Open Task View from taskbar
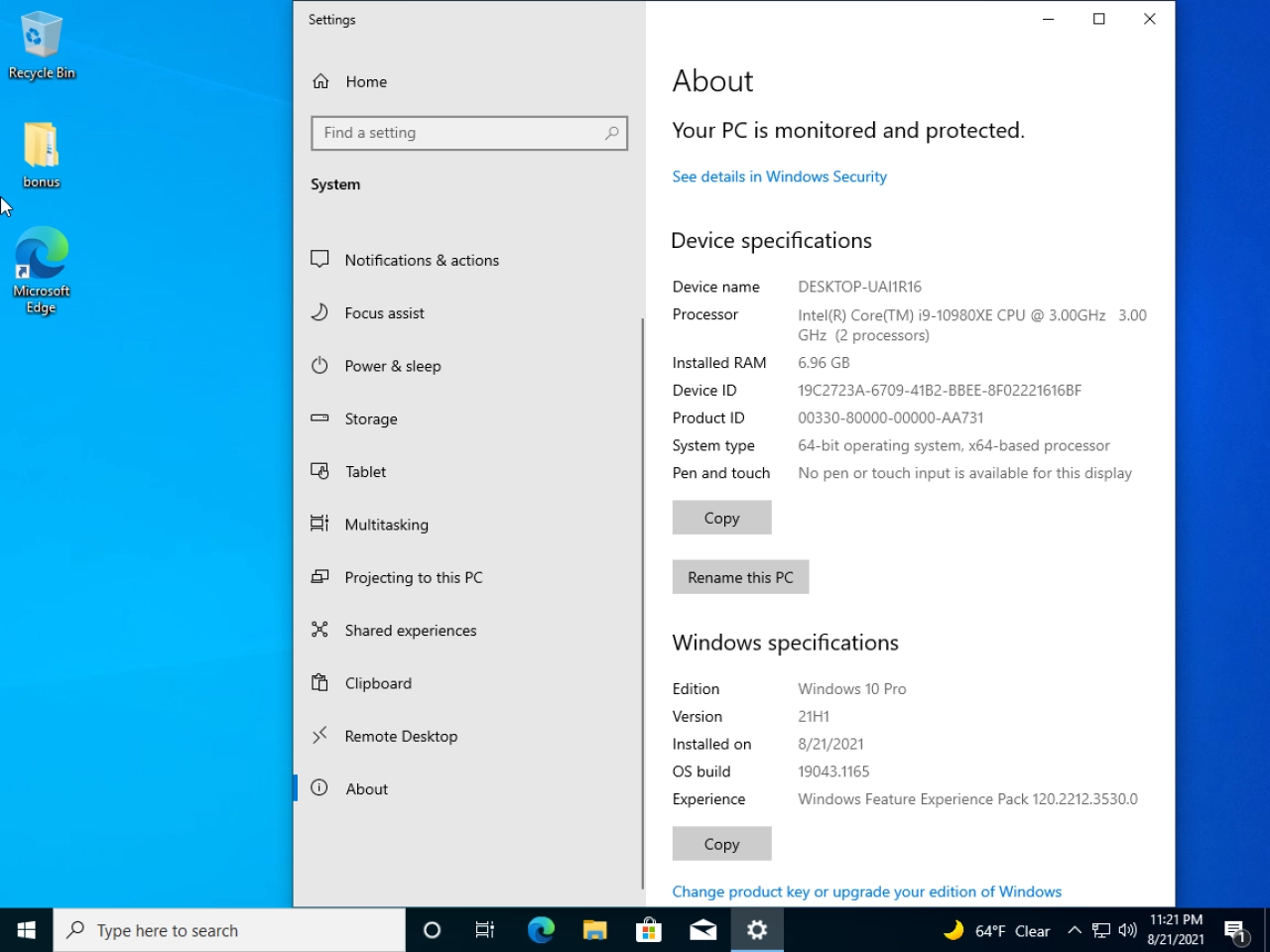Viewport: 1270px width, 952px height. pos(485,930)
